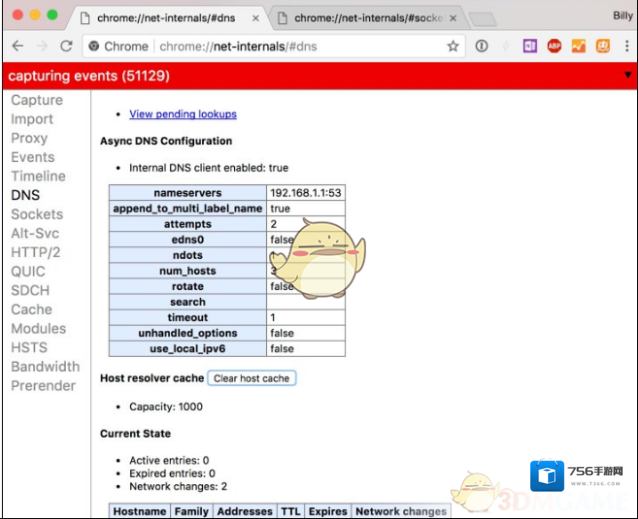
Task: Bookmark this page with the star icon
Action: [453, 46]
